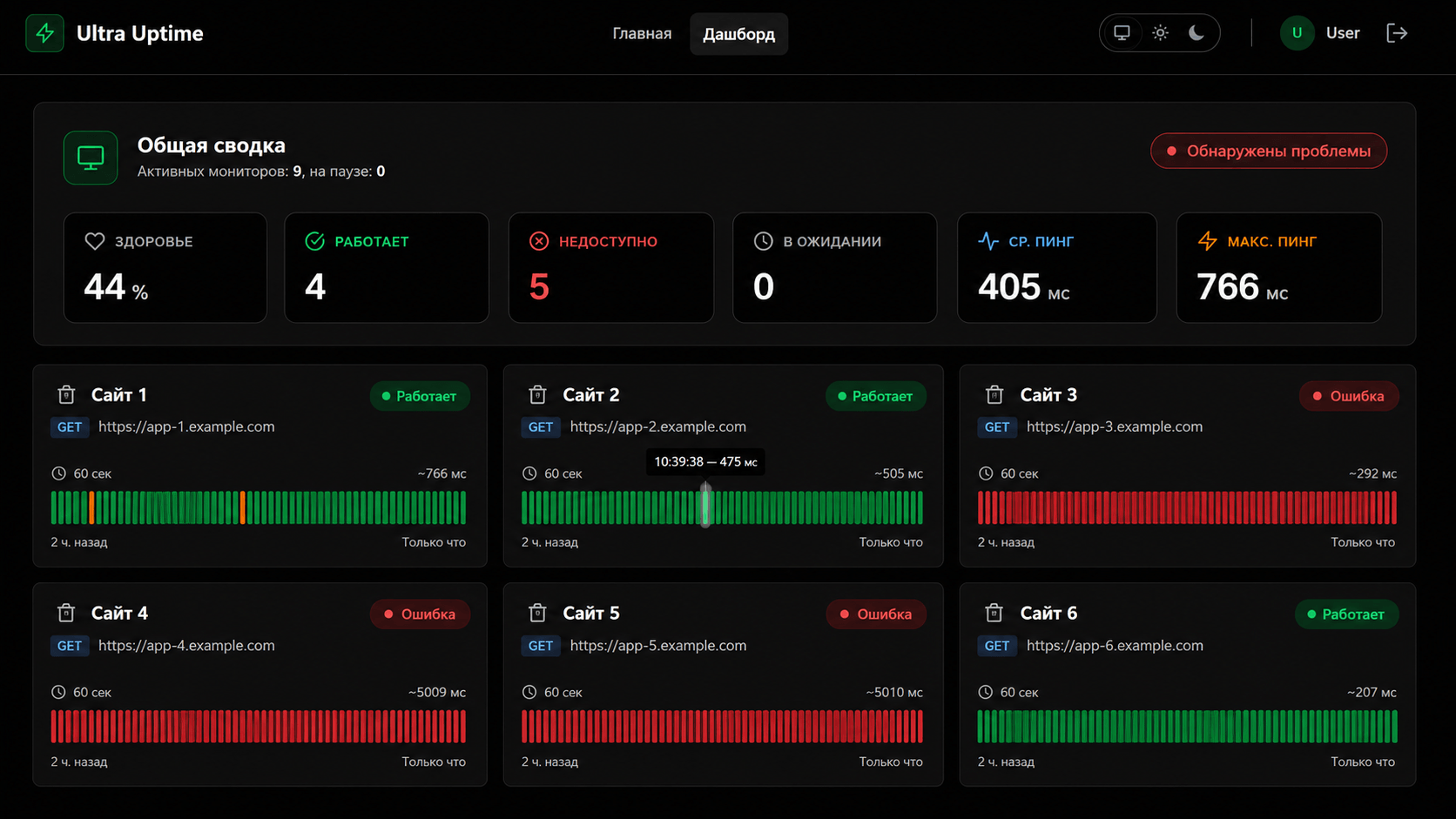This screenshot has height=819, width=1456.
Task: Remove Сайт 3 using its trash icon
Action: 994,395
